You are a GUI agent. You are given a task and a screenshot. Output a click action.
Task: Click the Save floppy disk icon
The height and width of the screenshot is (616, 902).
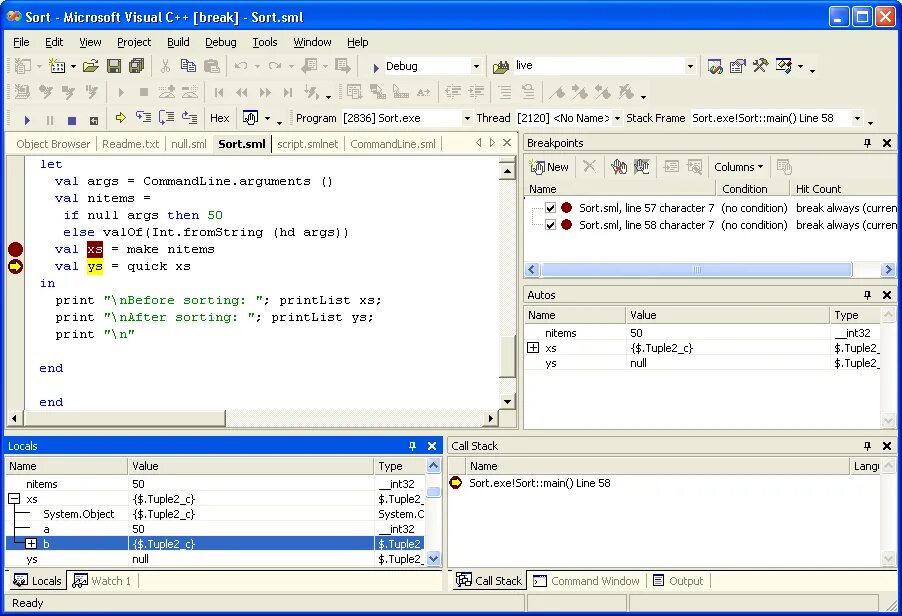114,66
